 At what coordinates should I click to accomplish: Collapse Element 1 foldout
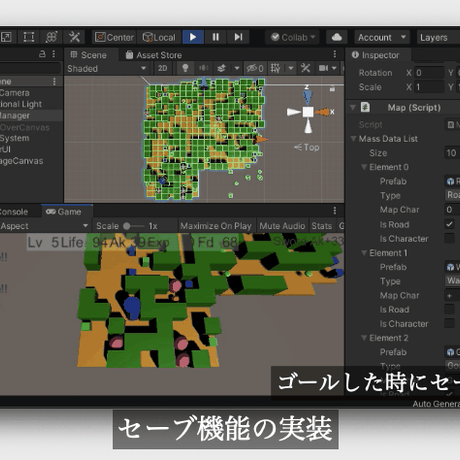364,253
